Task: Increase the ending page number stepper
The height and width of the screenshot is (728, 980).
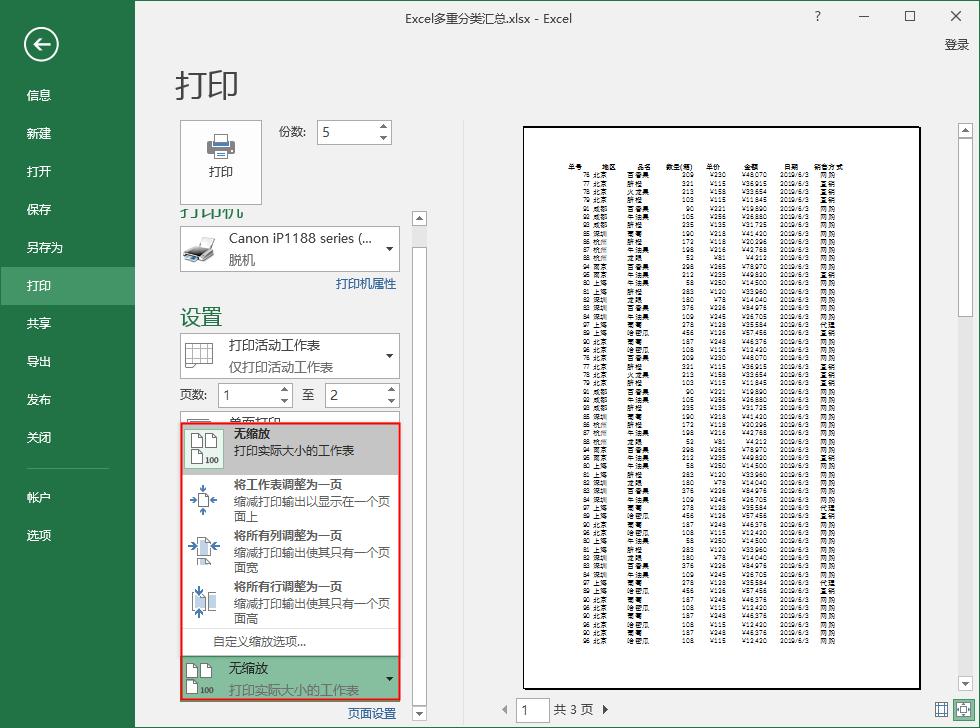Action: tap(392, 388)
